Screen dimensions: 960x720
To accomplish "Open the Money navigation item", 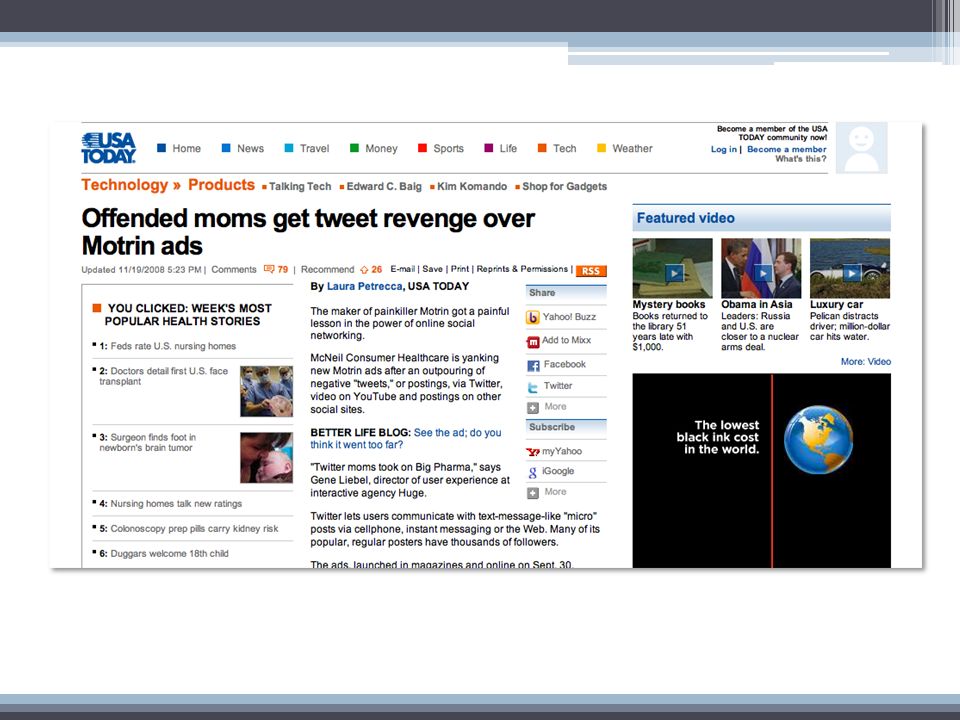I will [x=381, y=148].
